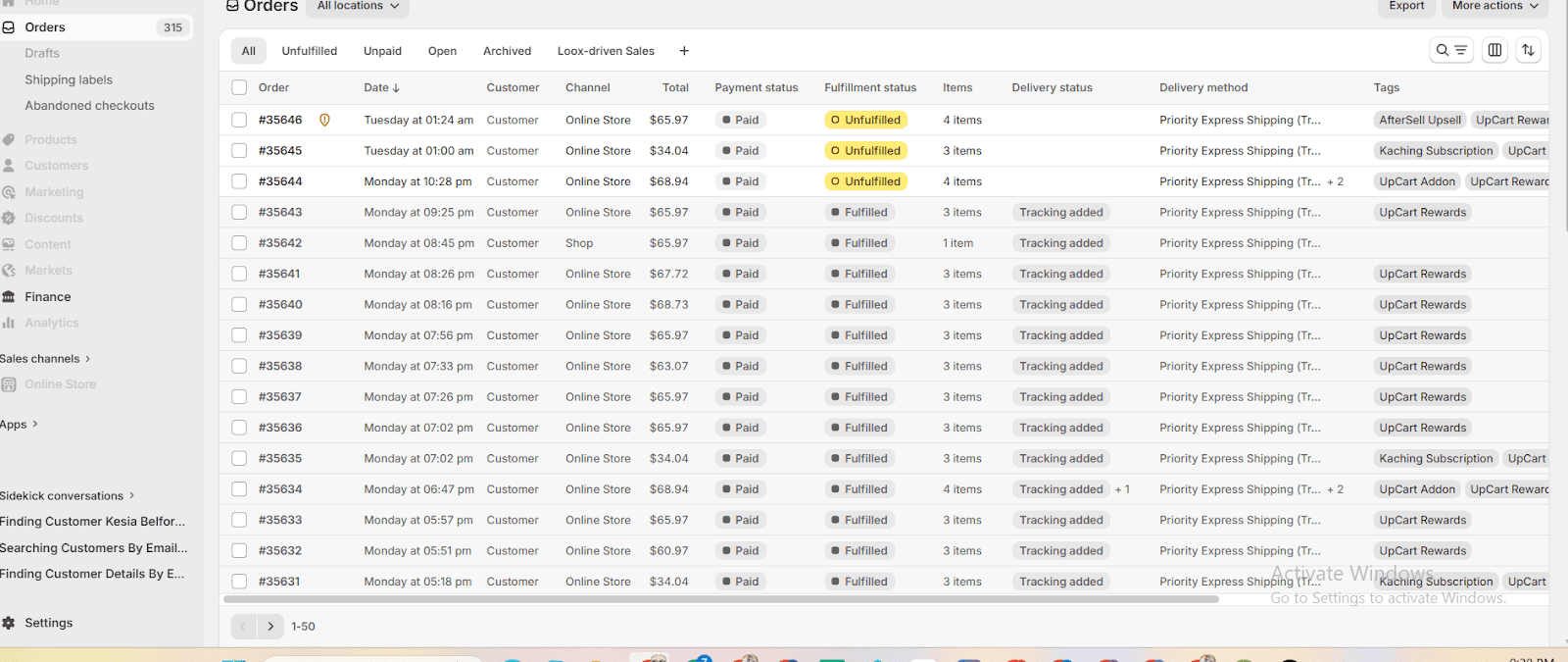Toggle the select-all orders checkbox
The image size is (1568, 662).
pos(239,87)
